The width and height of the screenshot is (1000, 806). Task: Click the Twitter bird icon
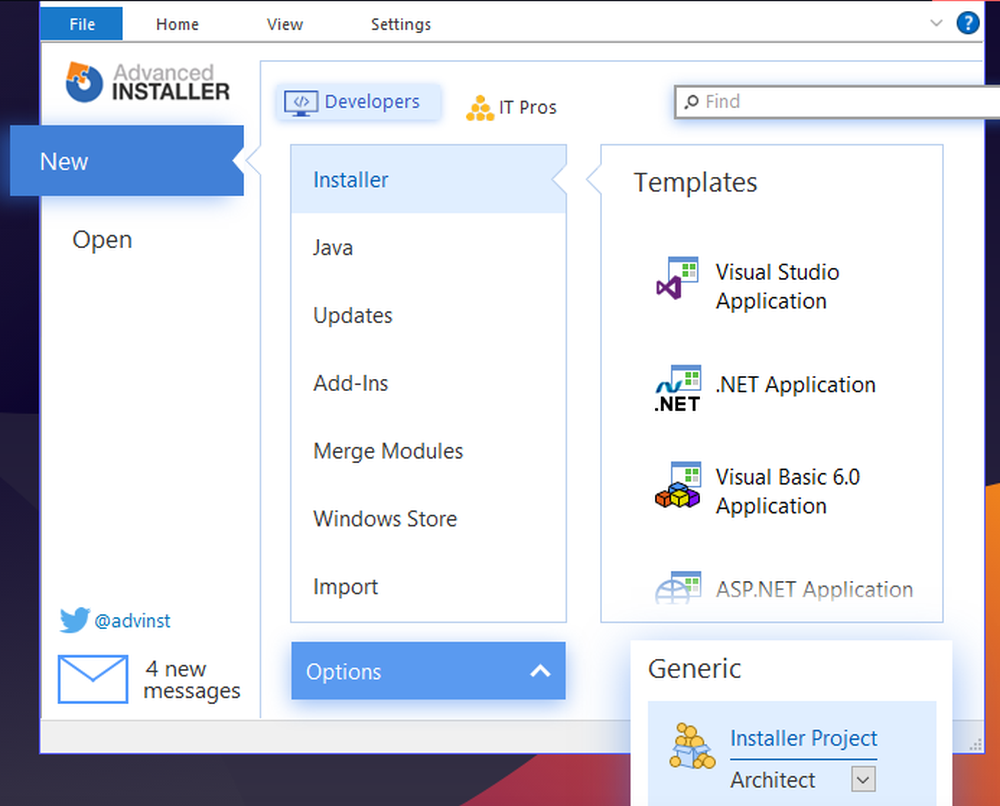(x=75, y=620)
